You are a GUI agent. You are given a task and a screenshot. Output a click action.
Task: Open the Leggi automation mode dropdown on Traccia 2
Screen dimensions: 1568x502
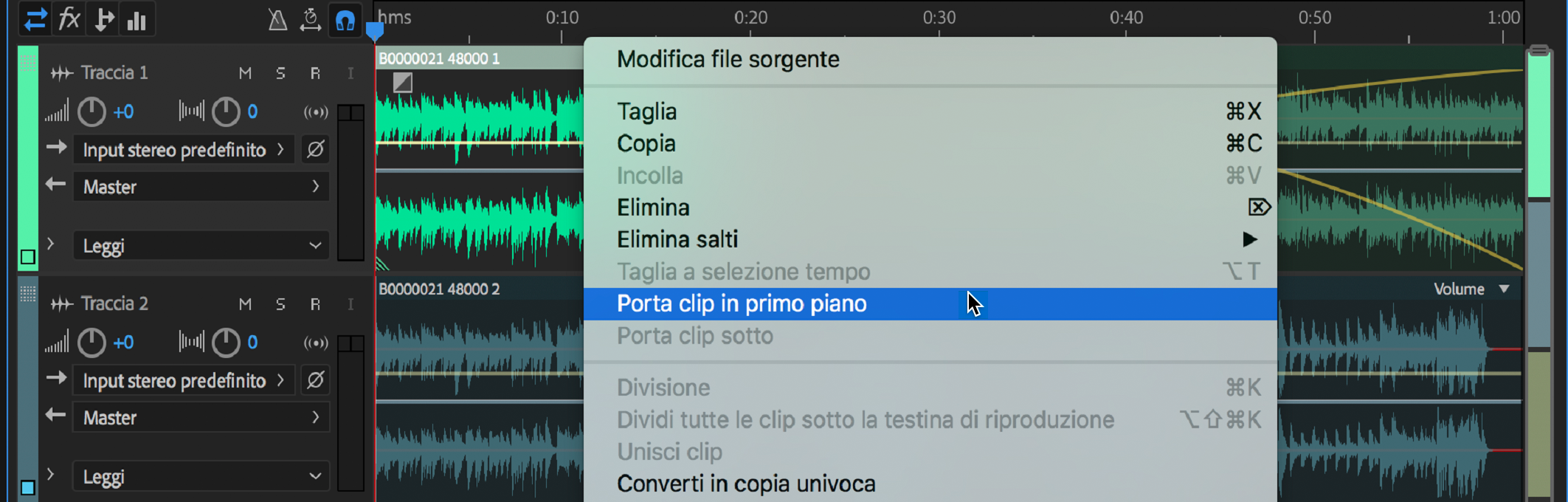[x=200, y=476]
